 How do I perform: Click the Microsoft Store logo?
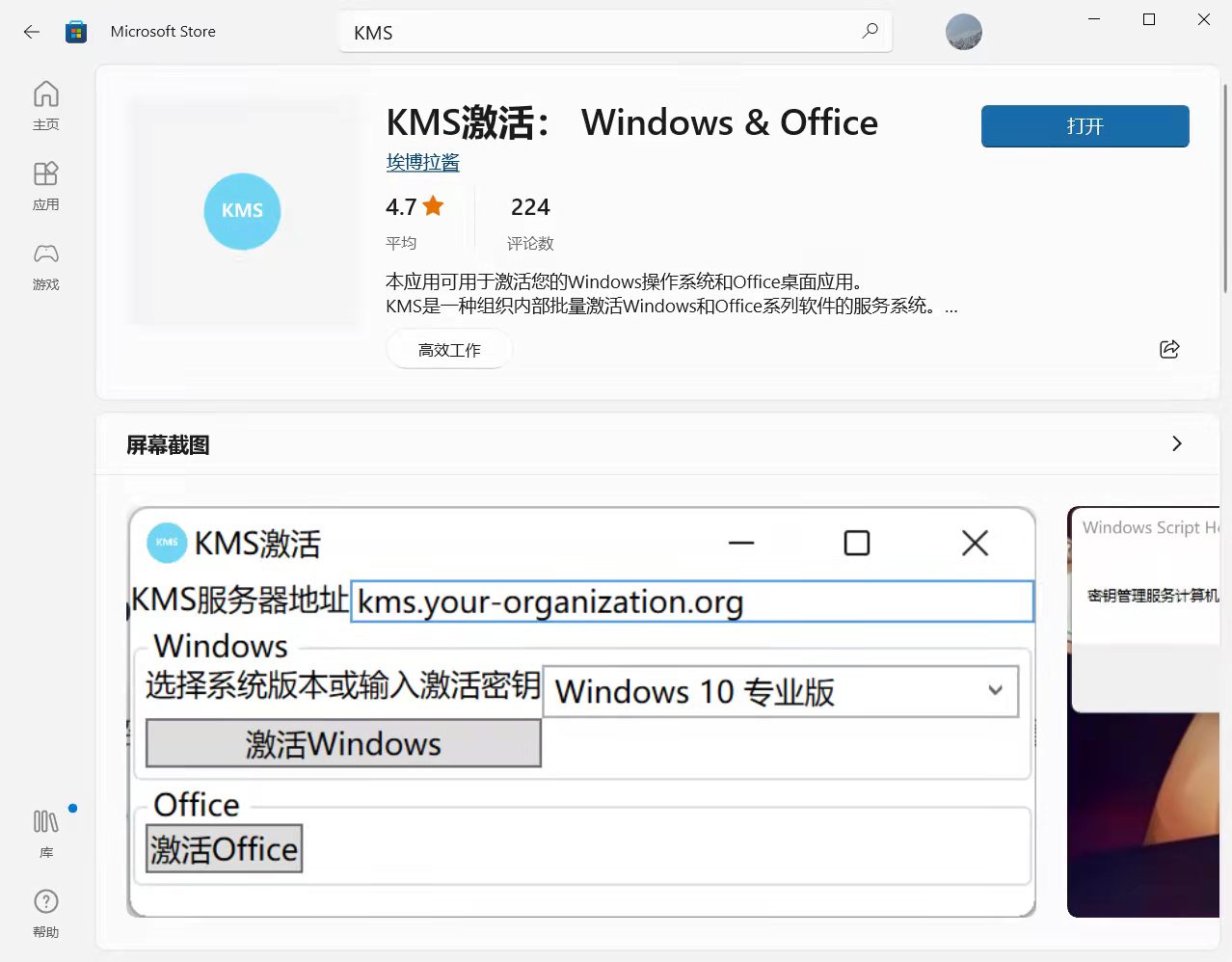(x=75, y=31)
